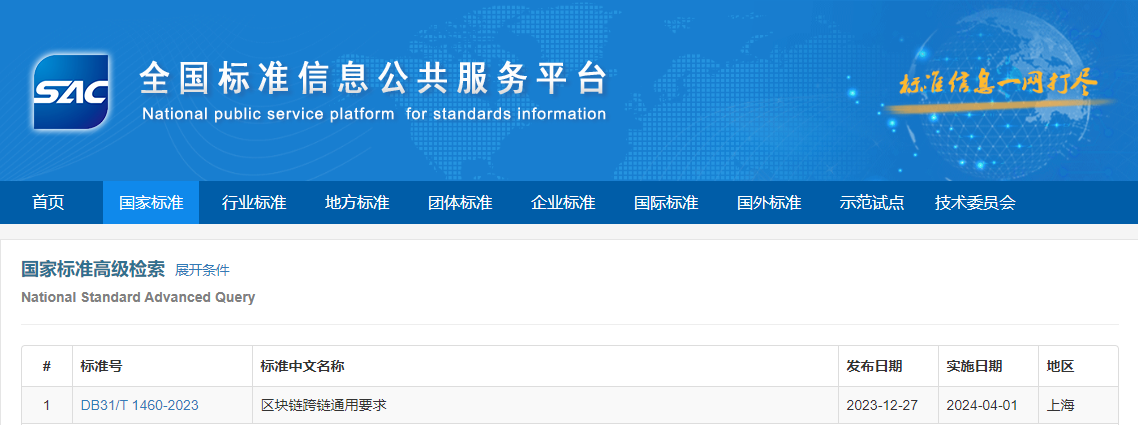Expand search conditions via 展开条件
Viewport: 1138px width, 425px height.
(202, 271)
